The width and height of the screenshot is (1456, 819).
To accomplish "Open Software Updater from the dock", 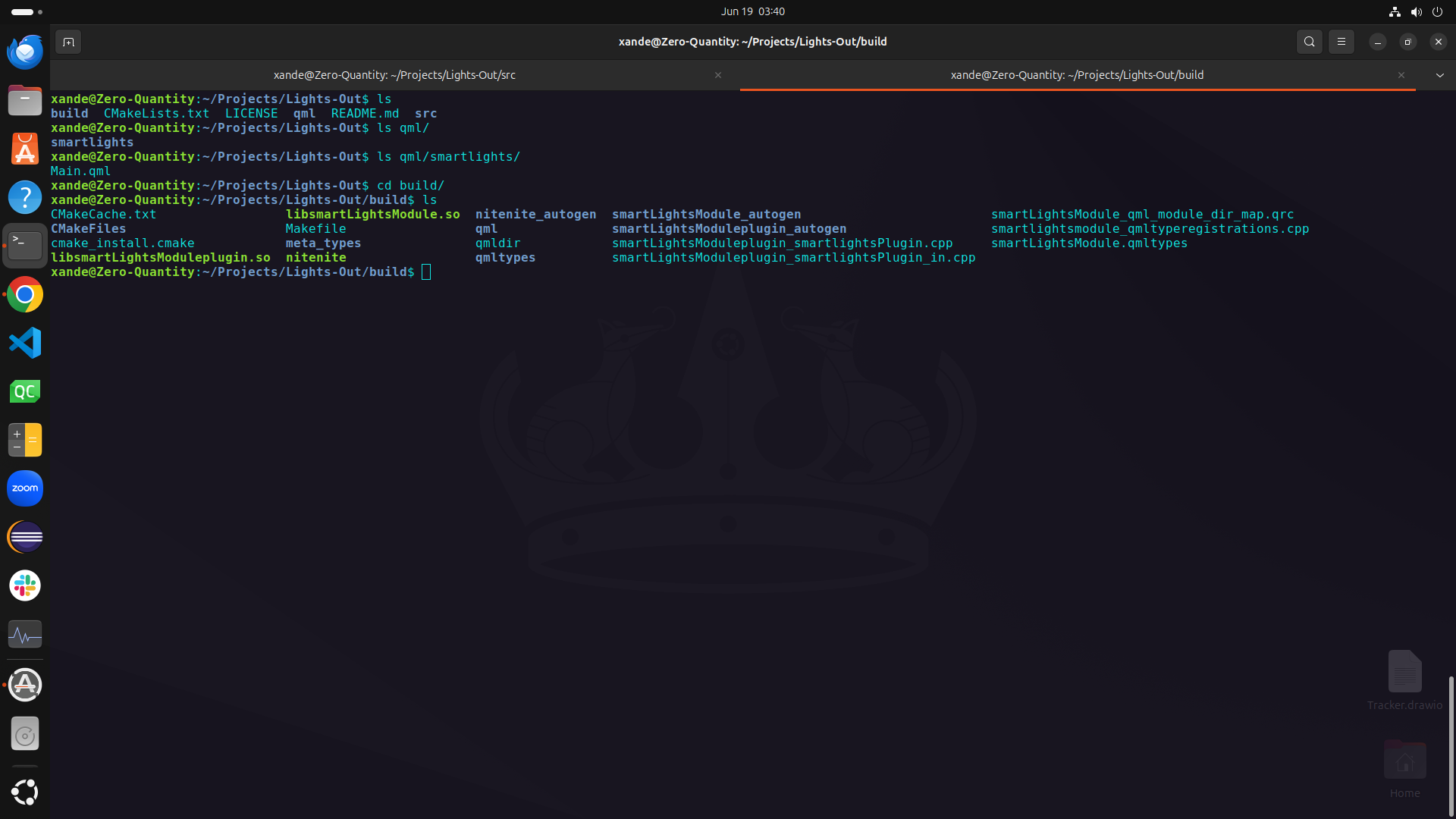I will pyautogui.click(x=25, y=685).
